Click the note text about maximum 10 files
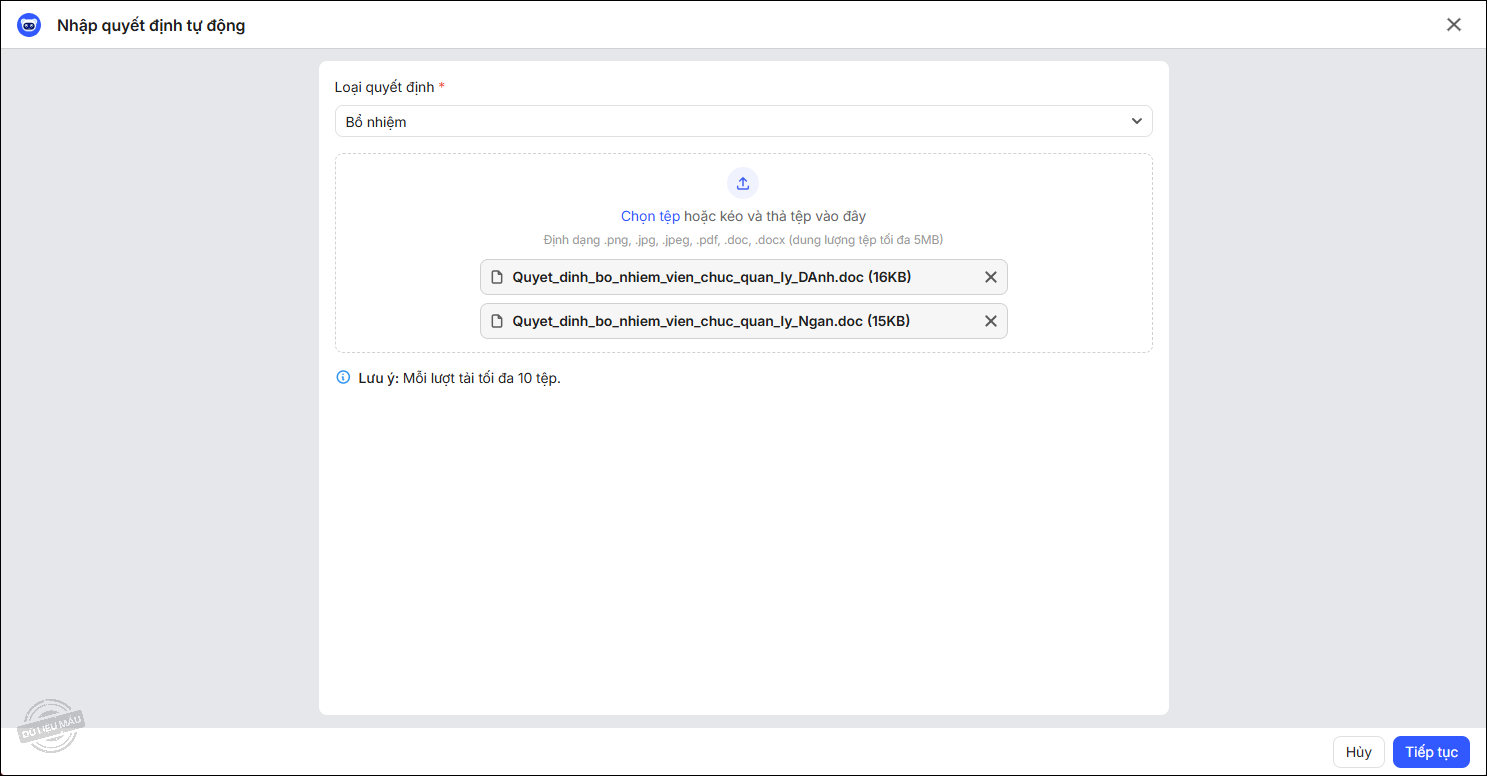 click(481, 378)
